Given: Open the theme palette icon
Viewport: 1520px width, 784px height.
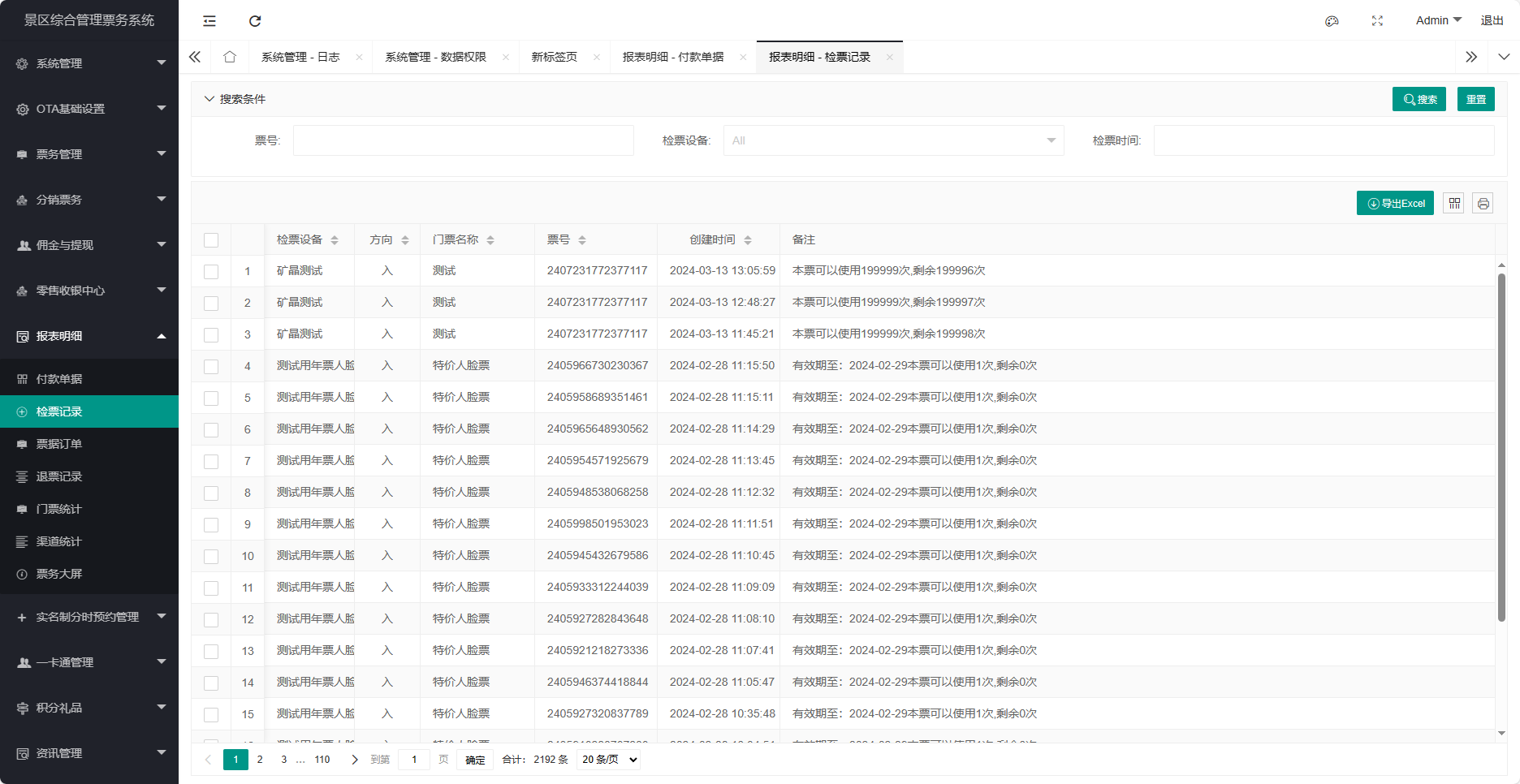Looking at the screenshot, I should [1332, 21].
